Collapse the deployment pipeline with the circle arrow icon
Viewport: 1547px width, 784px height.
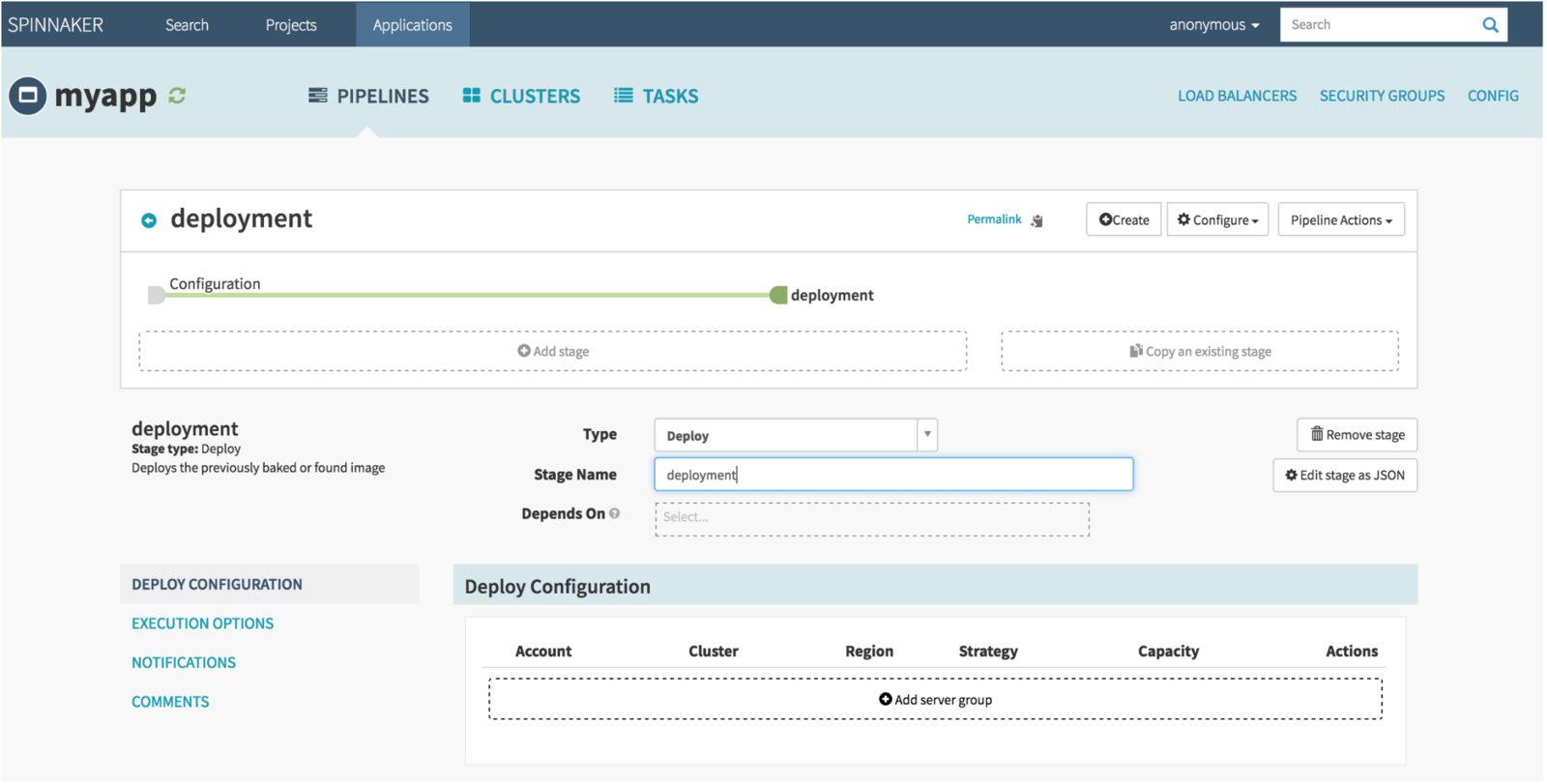coord(149,220)
